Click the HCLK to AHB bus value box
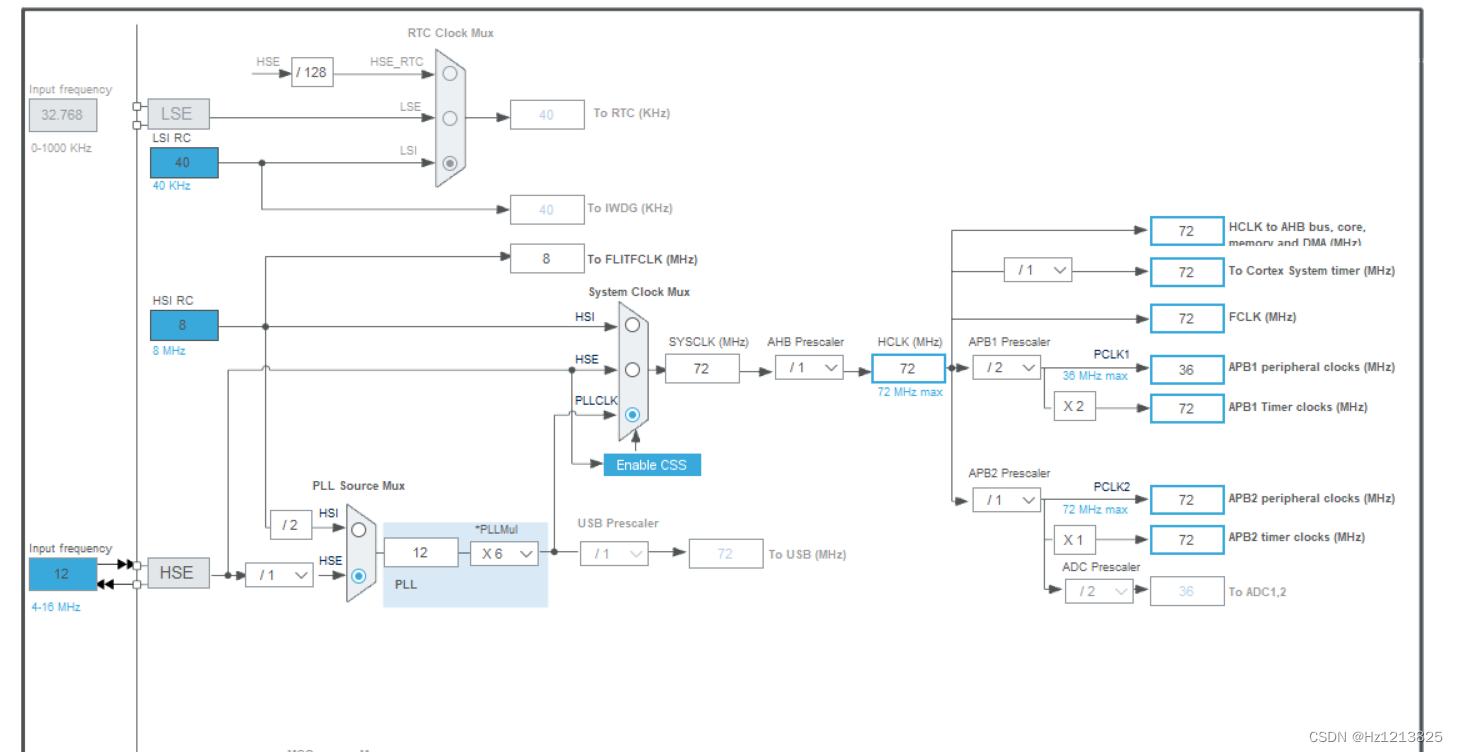The height and width of the screenshot is (752, 1458). [1187, 231]
